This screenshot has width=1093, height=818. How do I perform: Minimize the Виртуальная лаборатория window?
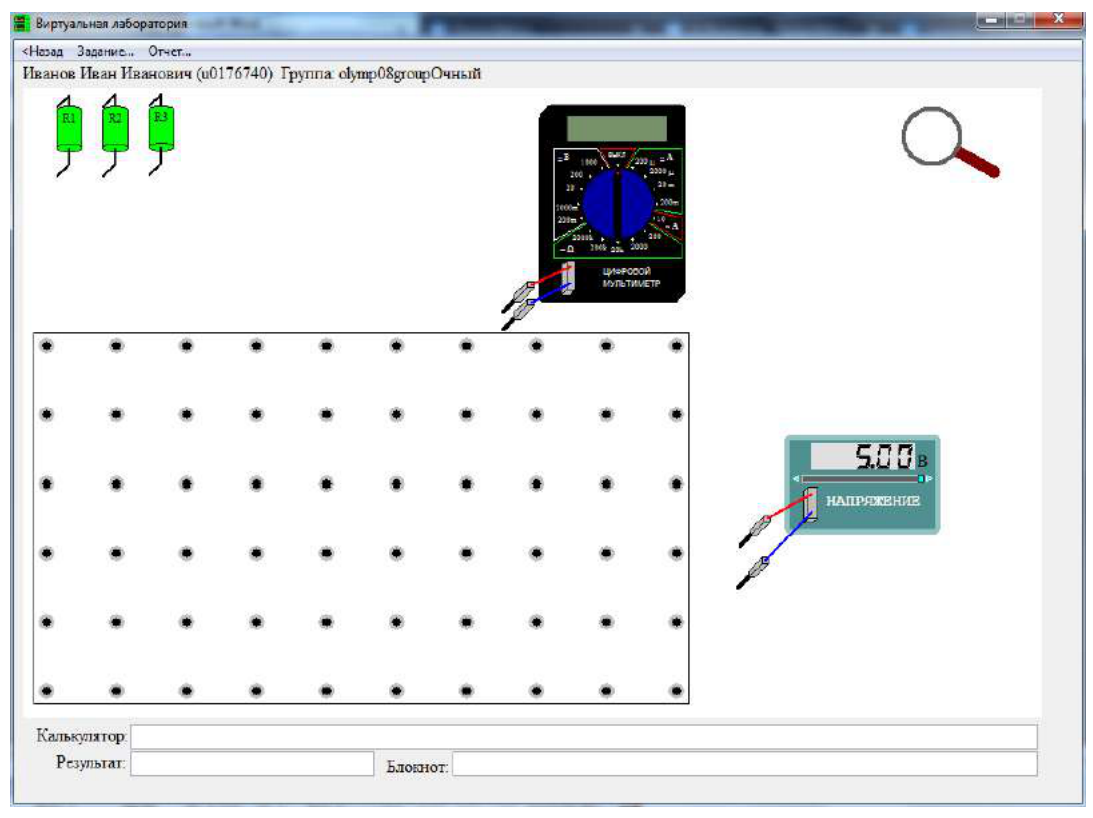(x=991, y=20)
